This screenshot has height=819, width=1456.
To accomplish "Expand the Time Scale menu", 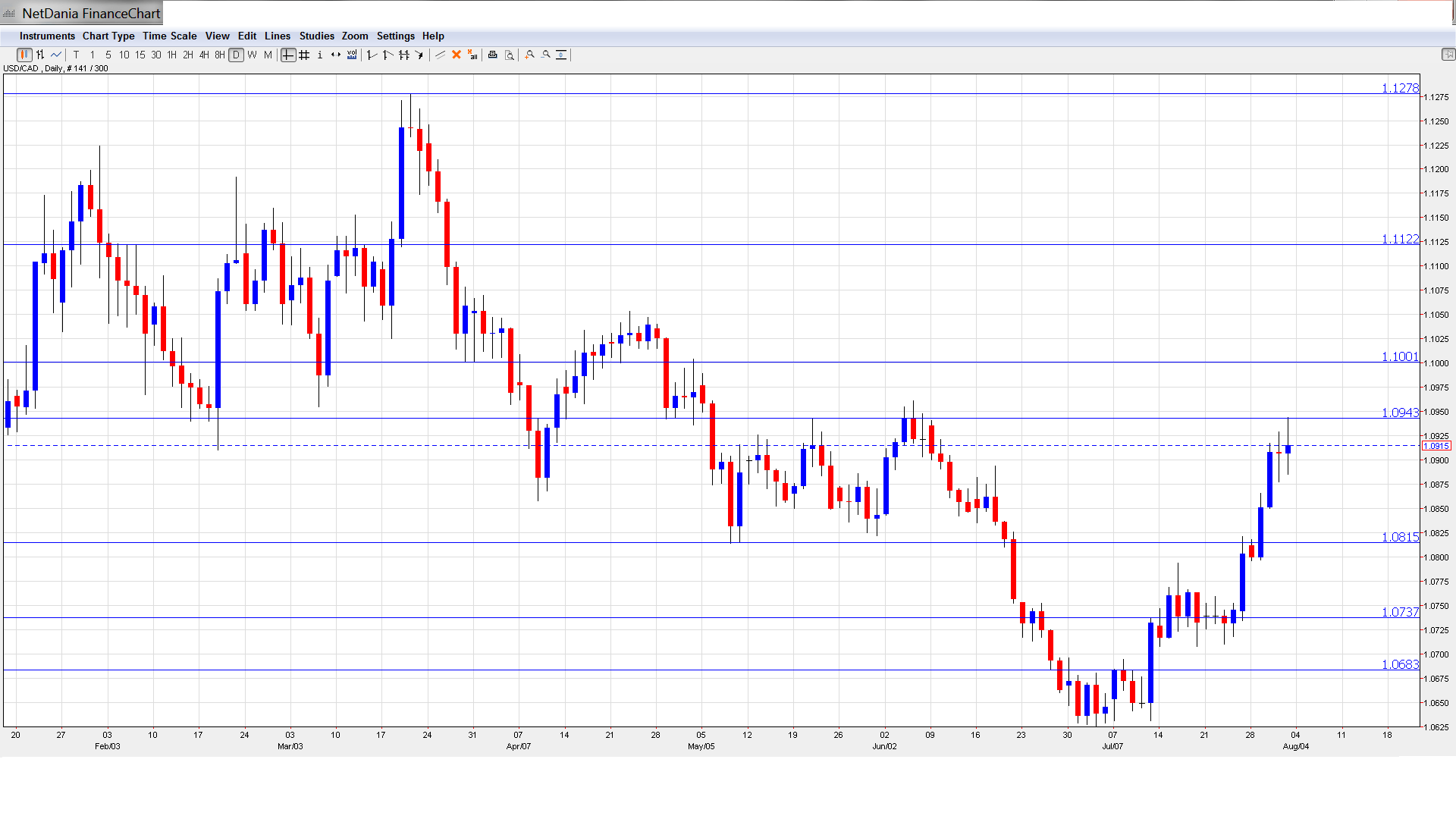I will coord(169,36).
